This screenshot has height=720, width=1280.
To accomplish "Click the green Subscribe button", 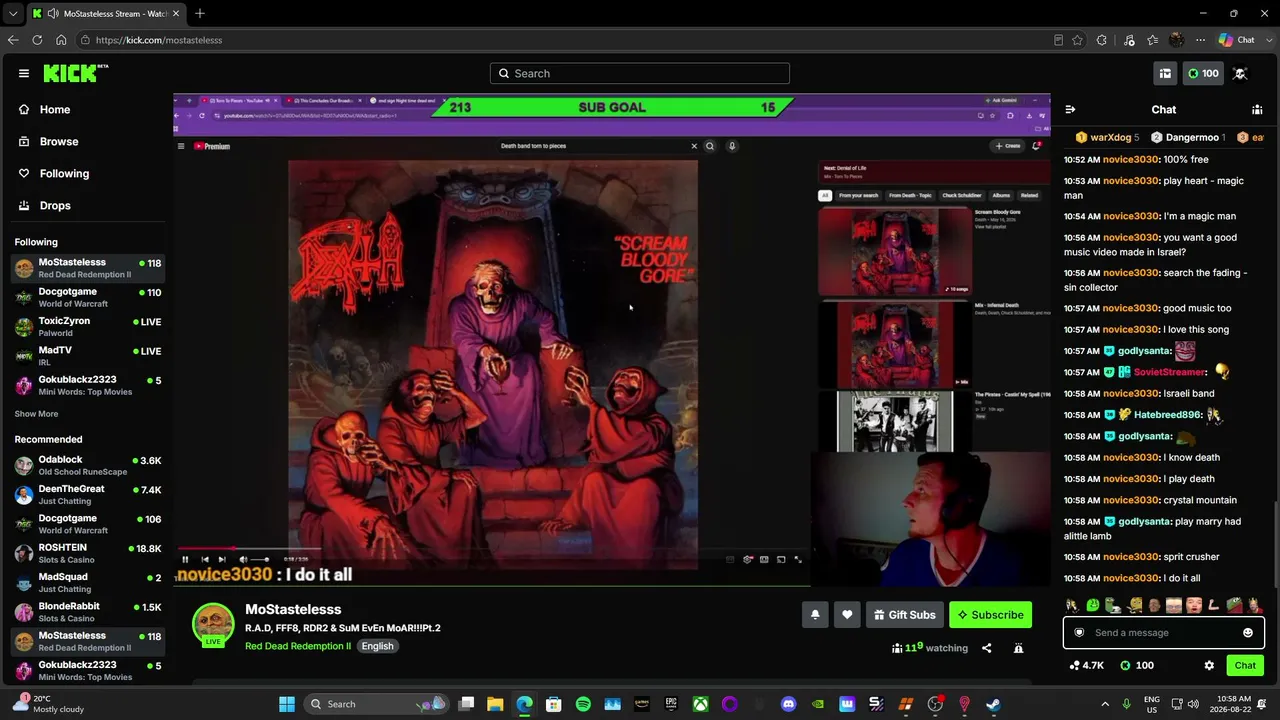I will [990, 615].
